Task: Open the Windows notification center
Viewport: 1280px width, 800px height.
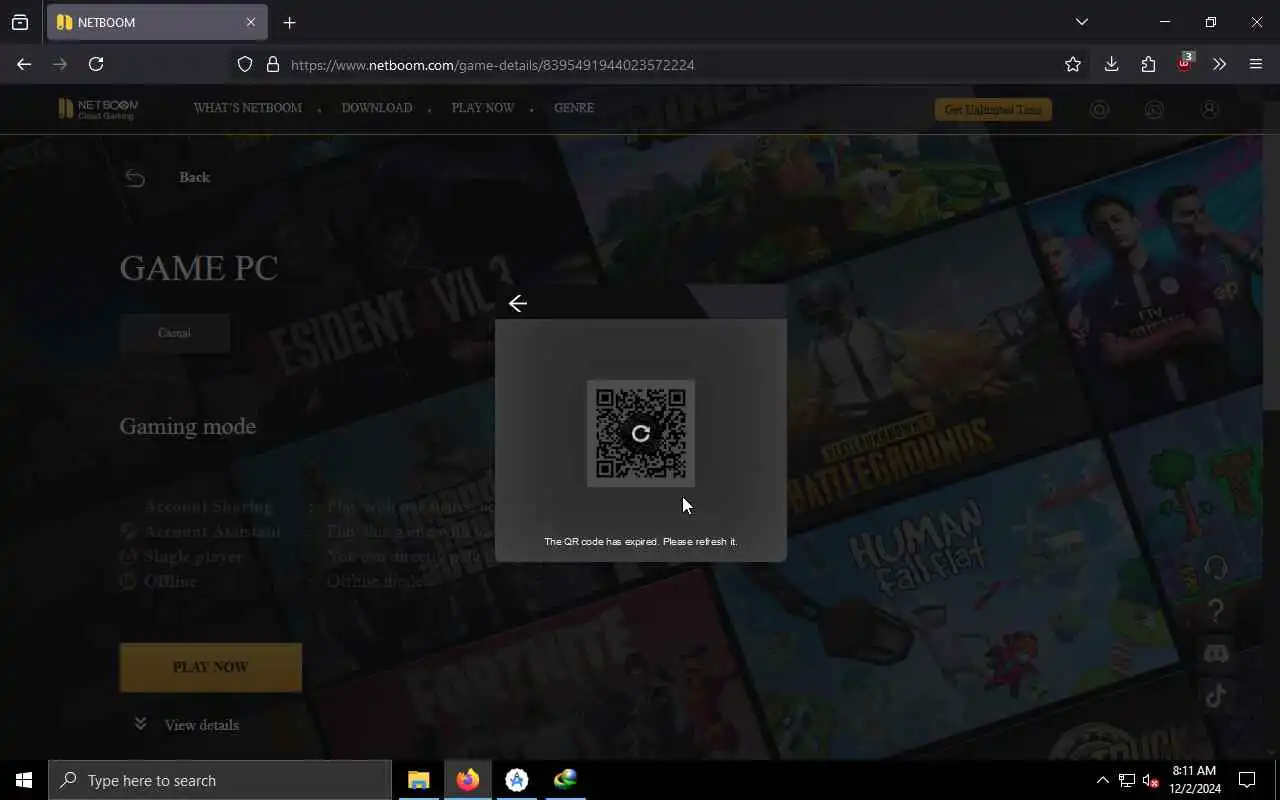Action: 1247,780
